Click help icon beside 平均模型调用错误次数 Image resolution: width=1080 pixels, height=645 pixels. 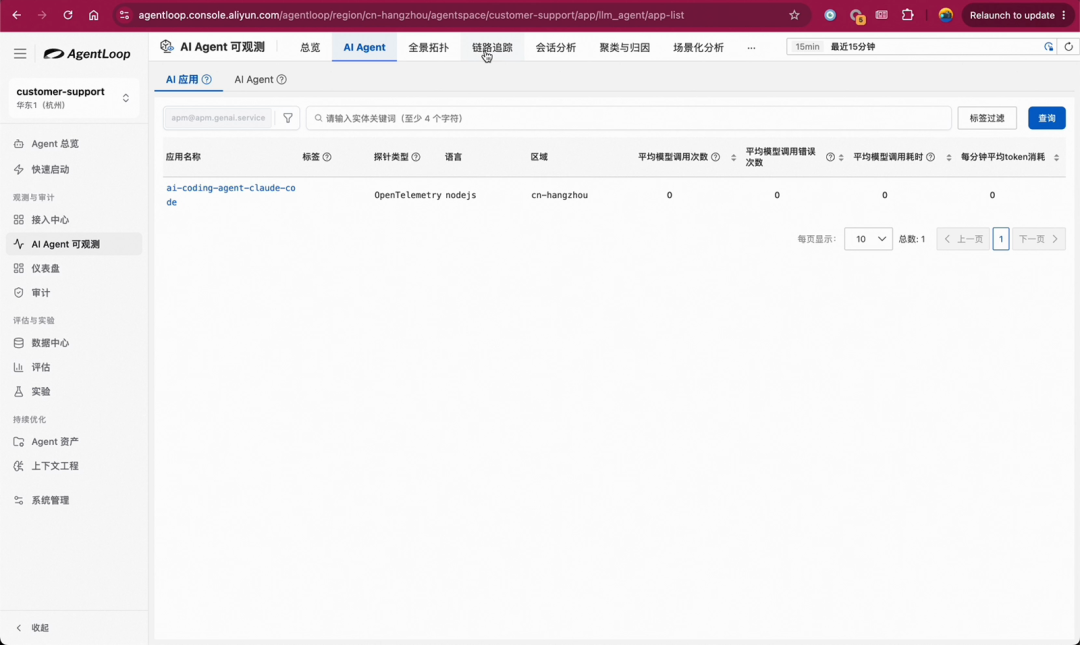click(830, 157)
